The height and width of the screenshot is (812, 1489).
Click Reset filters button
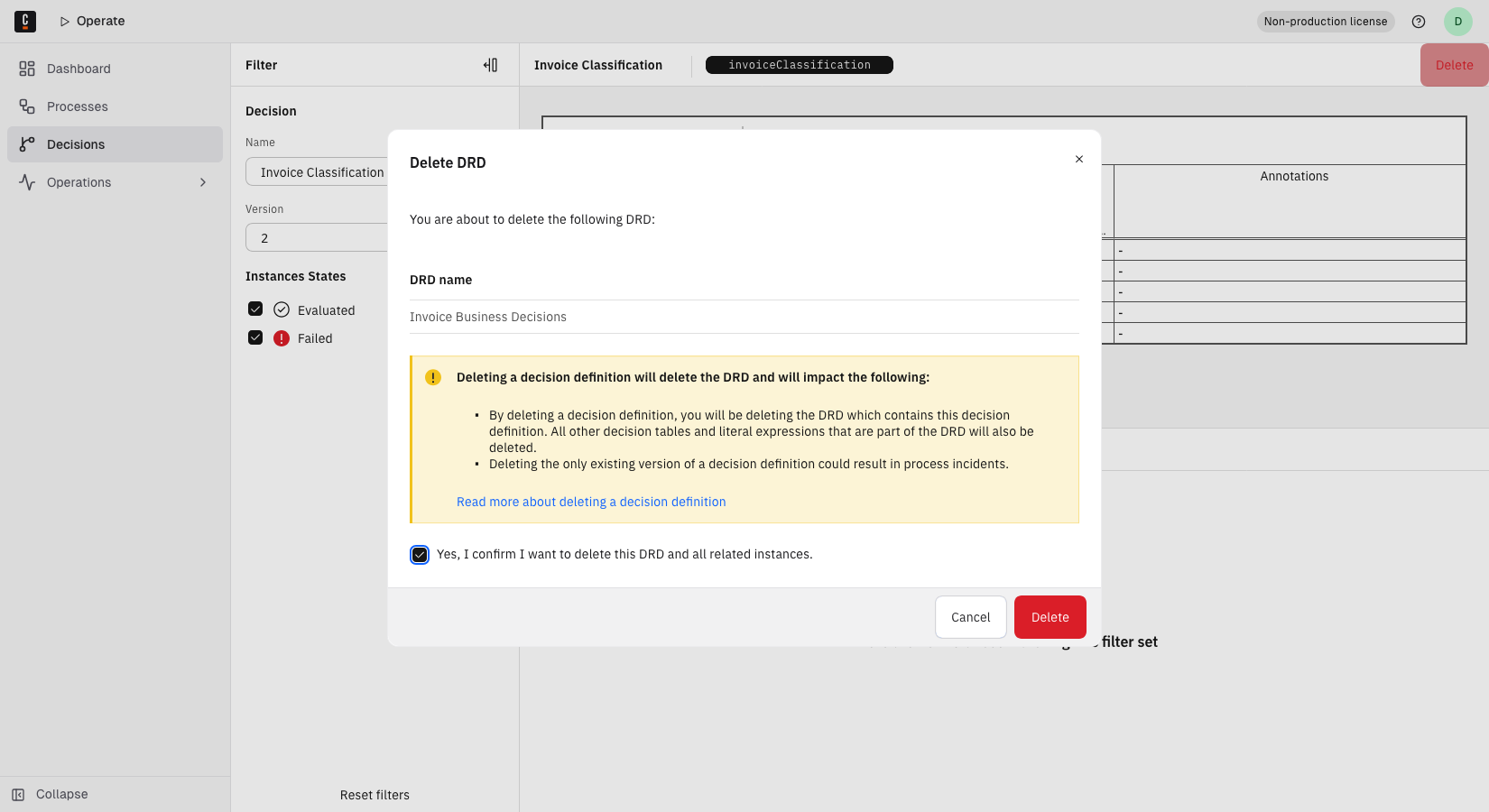coord(375,795)
